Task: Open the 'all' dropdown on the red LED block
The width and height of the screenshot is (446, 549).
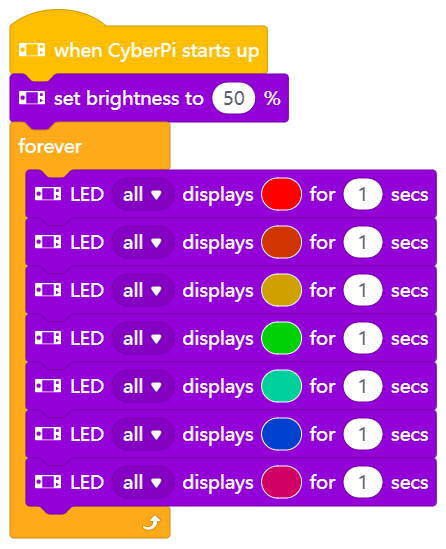Action: pyautogui.click(x=143, y=194)
